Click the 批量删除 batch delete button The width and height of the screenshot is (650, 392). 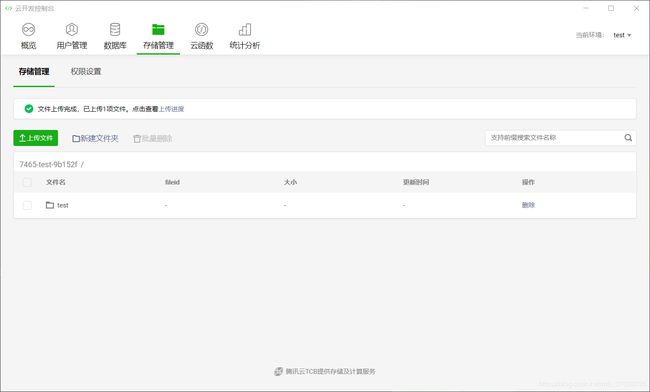coord(153,138)
